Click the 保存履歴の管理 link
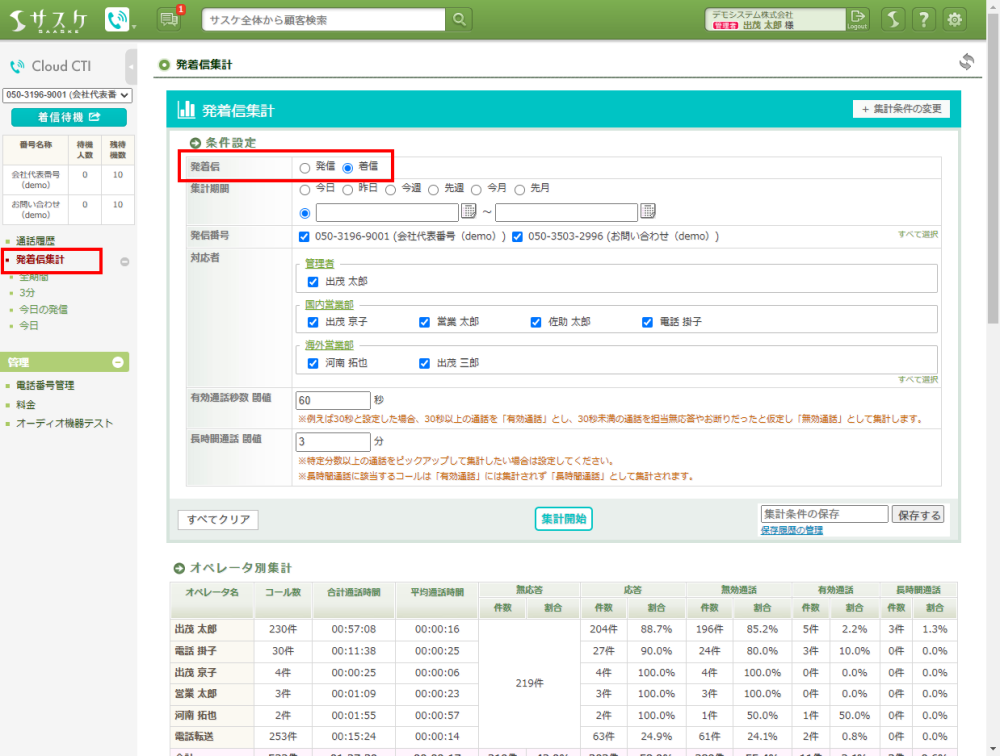The image size is (1000, 756). [x=791, y=530]
